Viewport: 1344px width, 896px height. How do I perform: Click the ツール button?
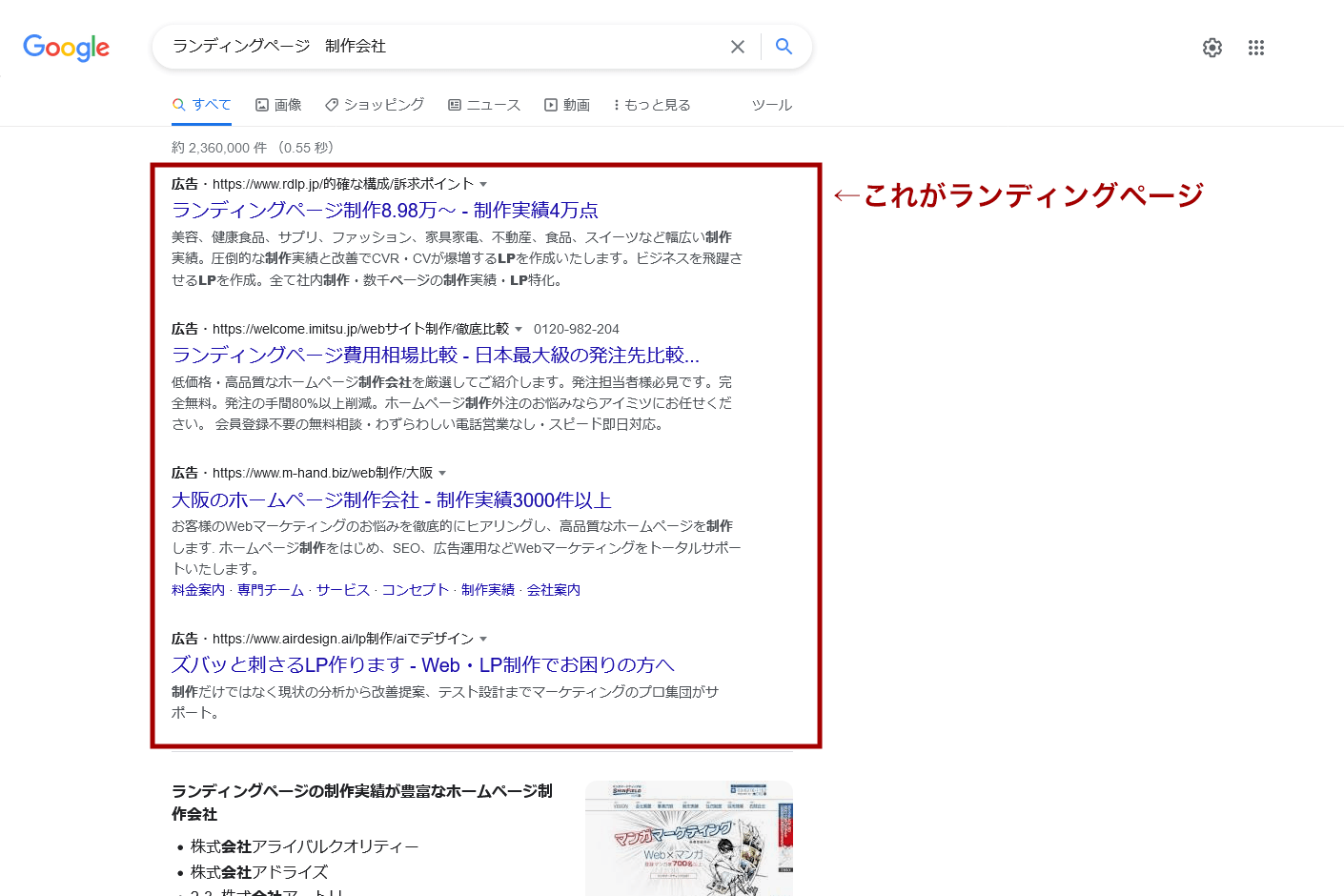tap(771, 105)
